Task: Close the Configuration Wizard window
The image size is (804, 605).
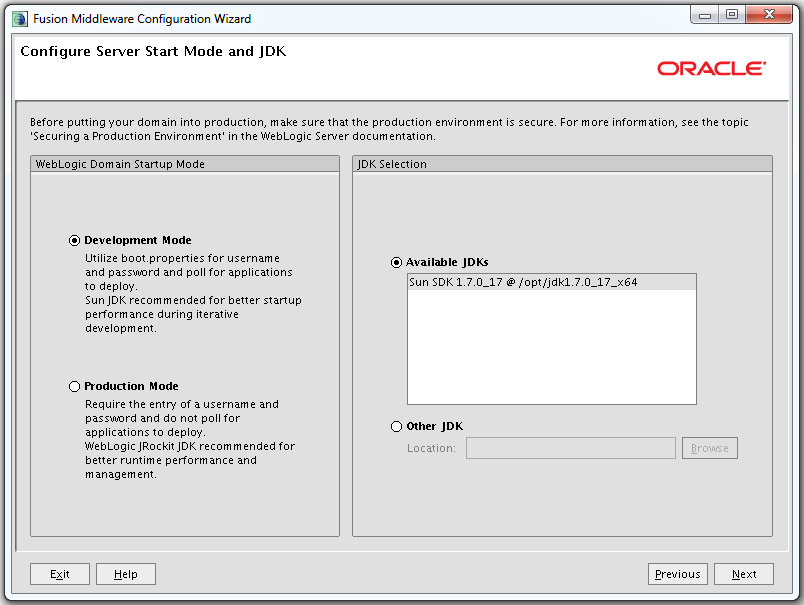Action: [x=769, y=15]
